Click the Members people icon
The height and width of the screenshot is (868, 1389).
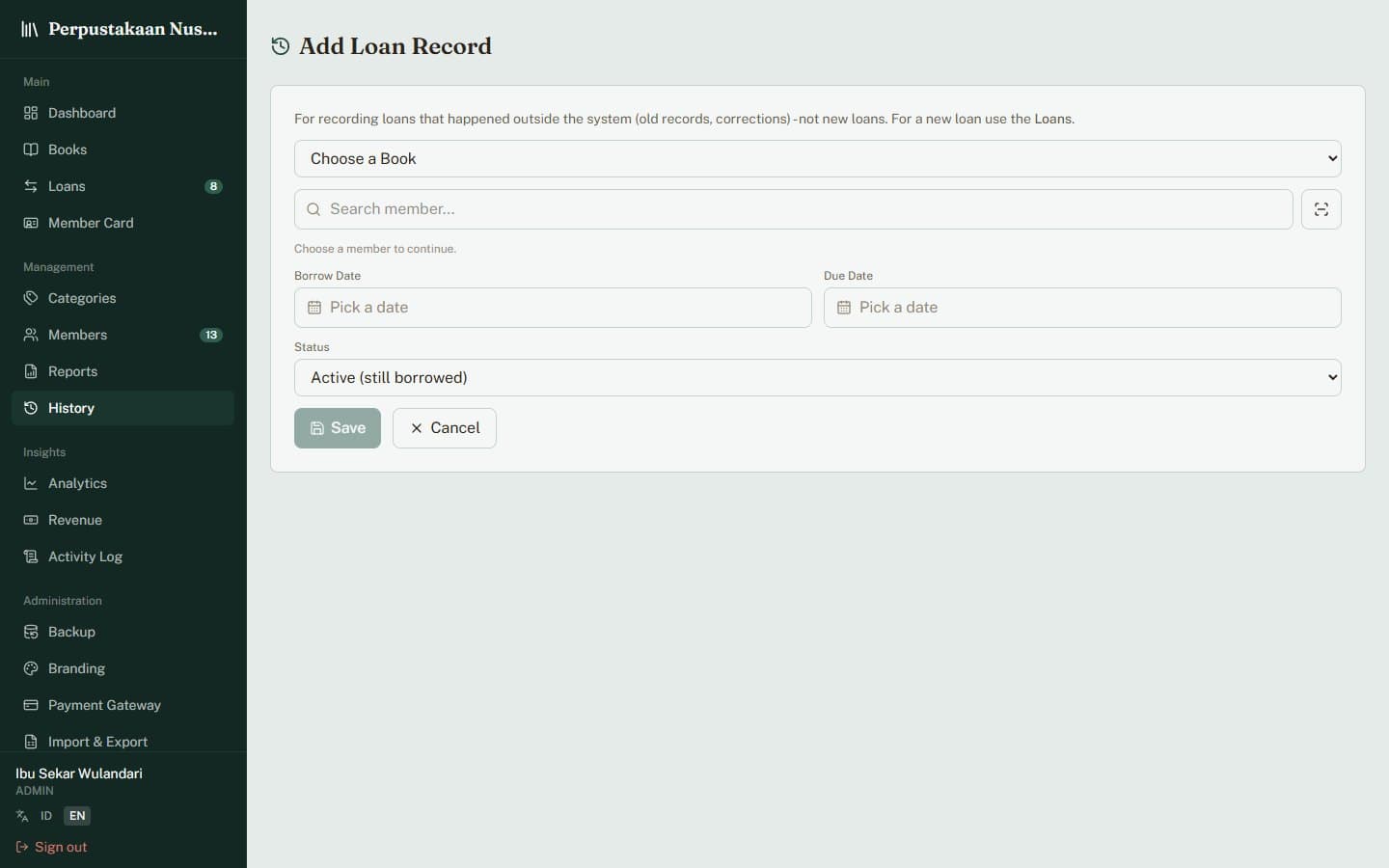tap(31, 335)
